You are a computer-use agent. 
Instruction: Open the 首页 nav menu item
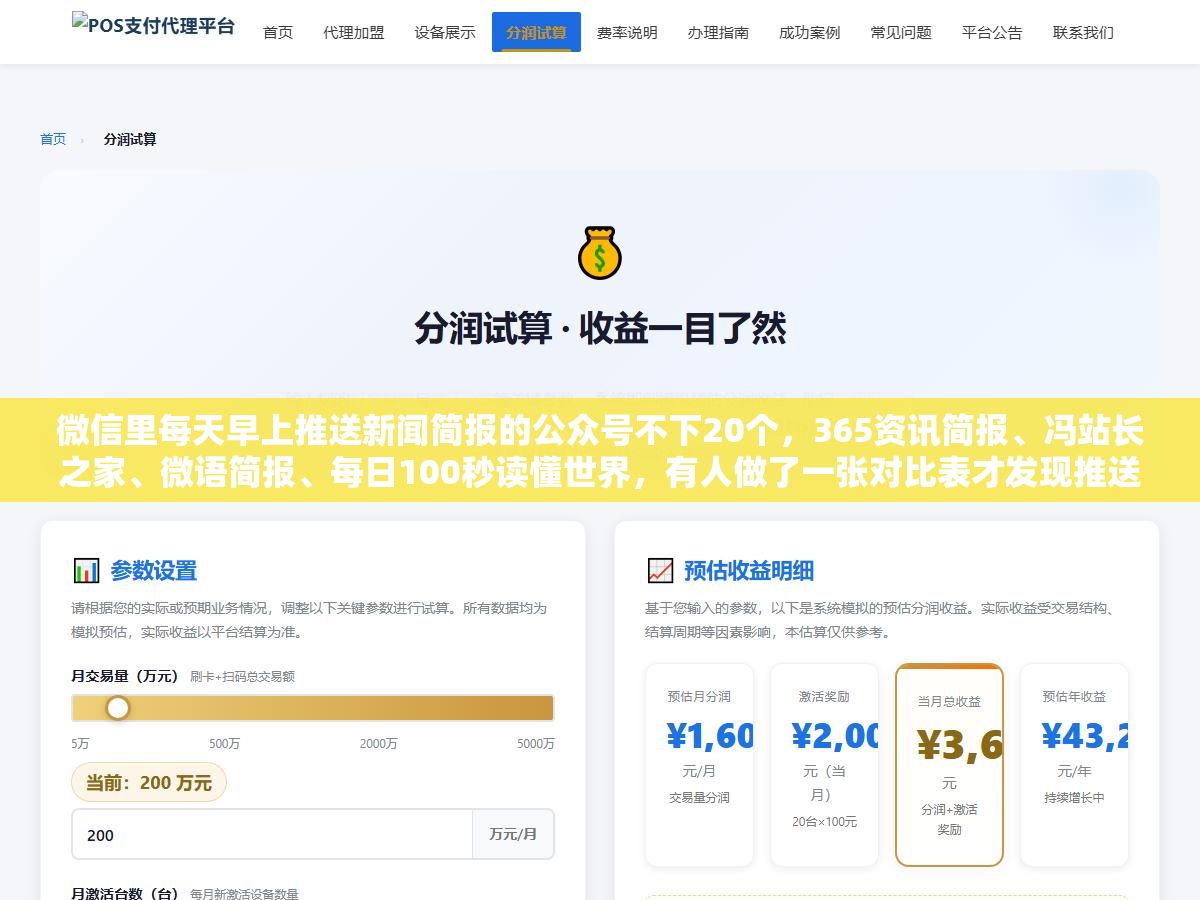(x=278, y=32)
